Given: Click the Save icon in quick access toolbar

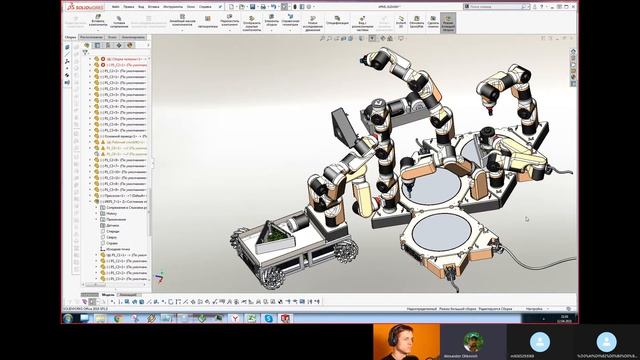Looking at the screenshot, I should [253, 7].
